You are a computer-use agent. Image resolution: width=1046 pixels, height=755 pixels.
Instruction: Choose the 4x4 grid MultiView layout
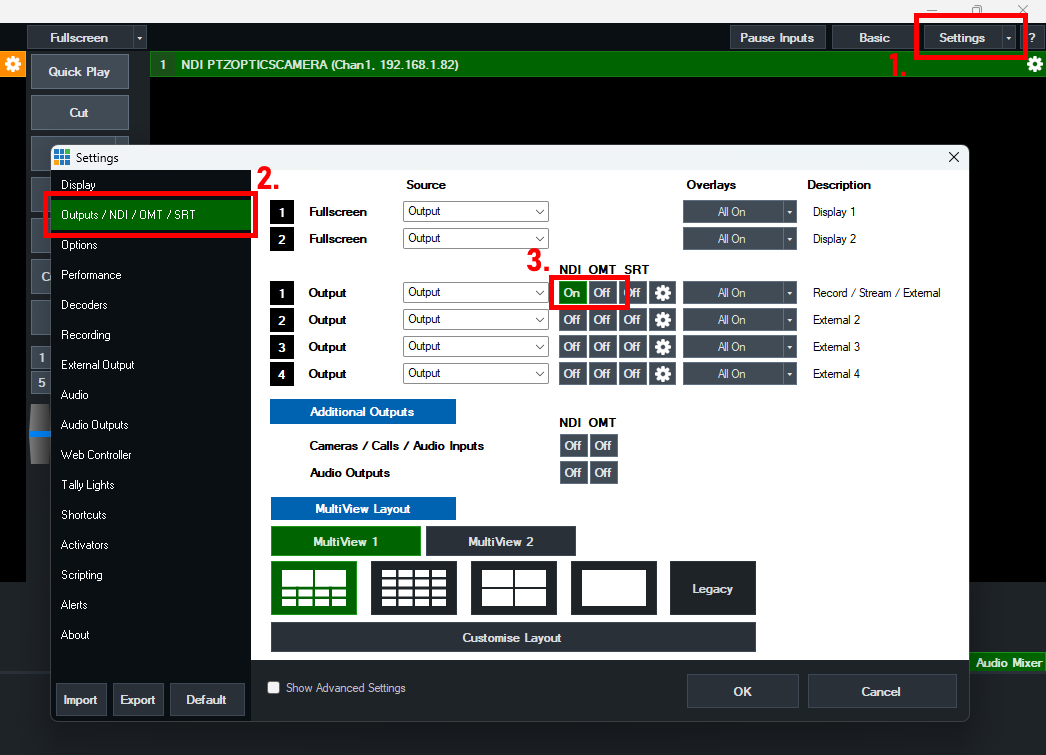click(x=413, y=587)
